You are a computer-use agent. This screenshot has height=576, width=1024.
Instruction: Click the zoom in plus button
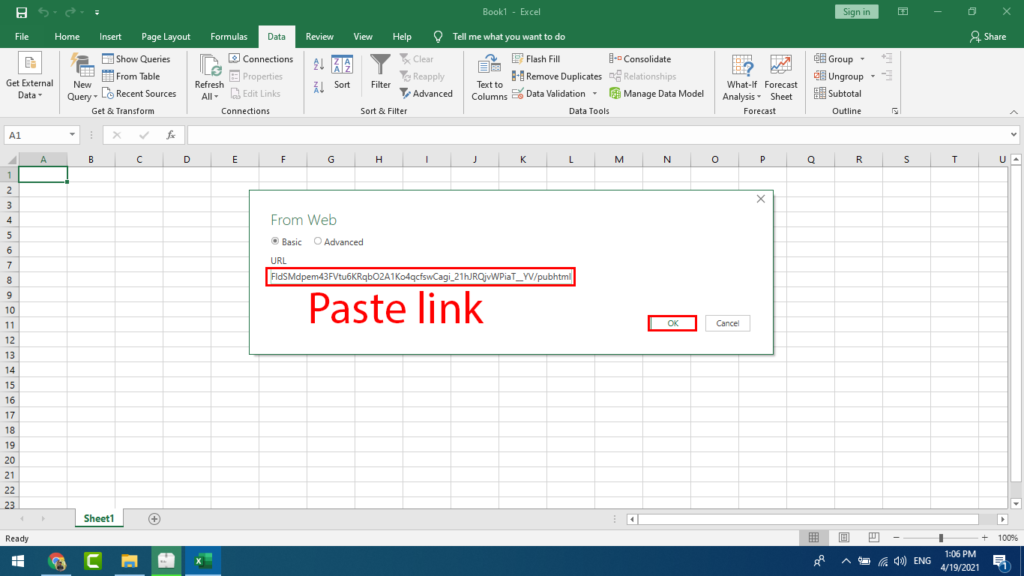click(985, 537)
